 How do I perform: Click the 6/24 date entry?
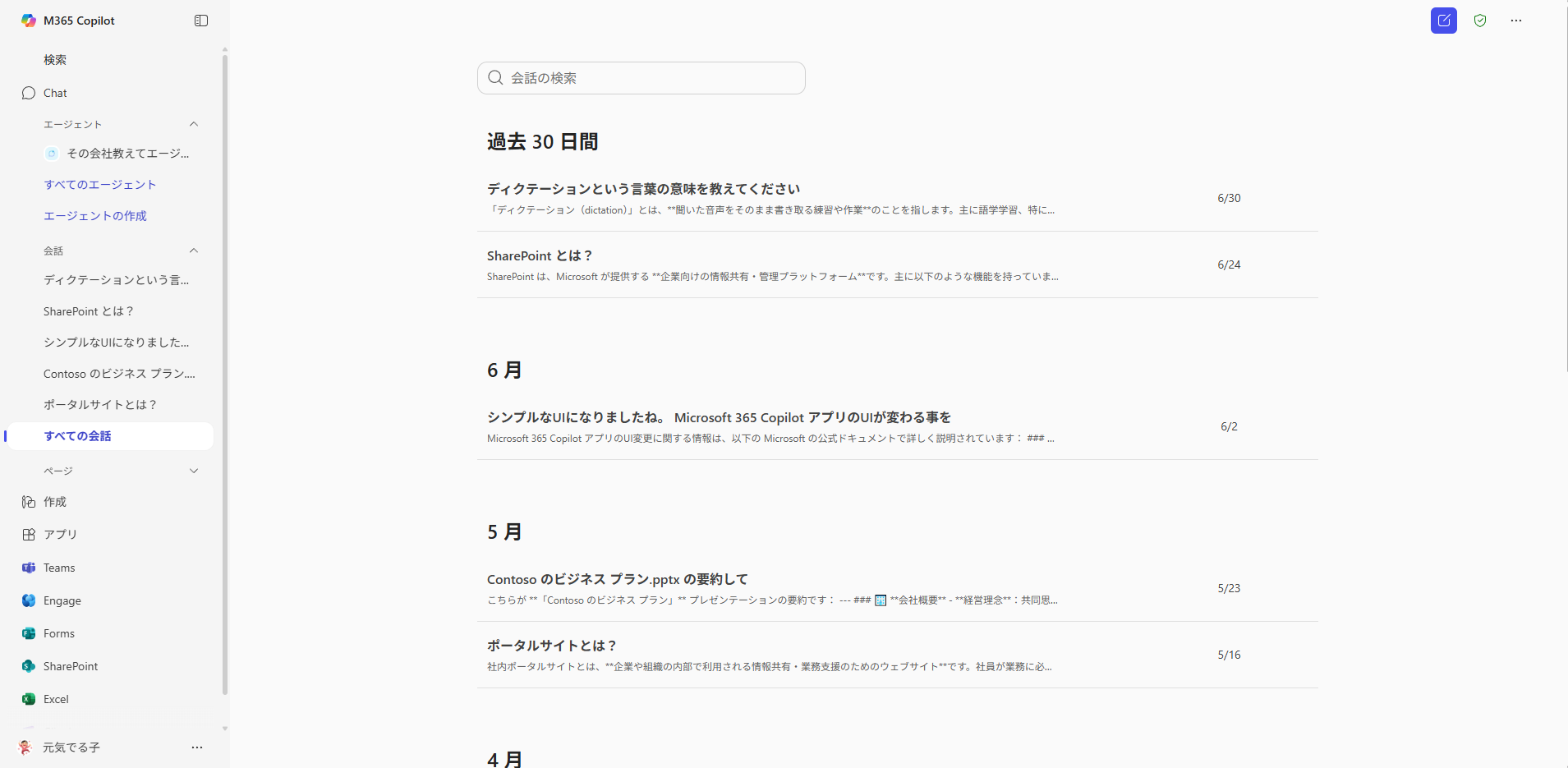[1229, 264]
